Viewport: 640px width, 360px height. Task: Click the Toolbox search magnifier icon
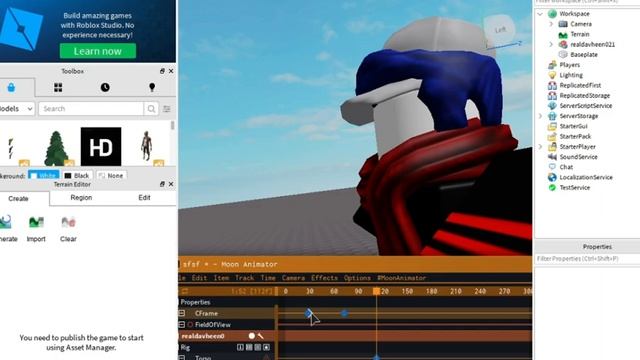pos(151,109)
